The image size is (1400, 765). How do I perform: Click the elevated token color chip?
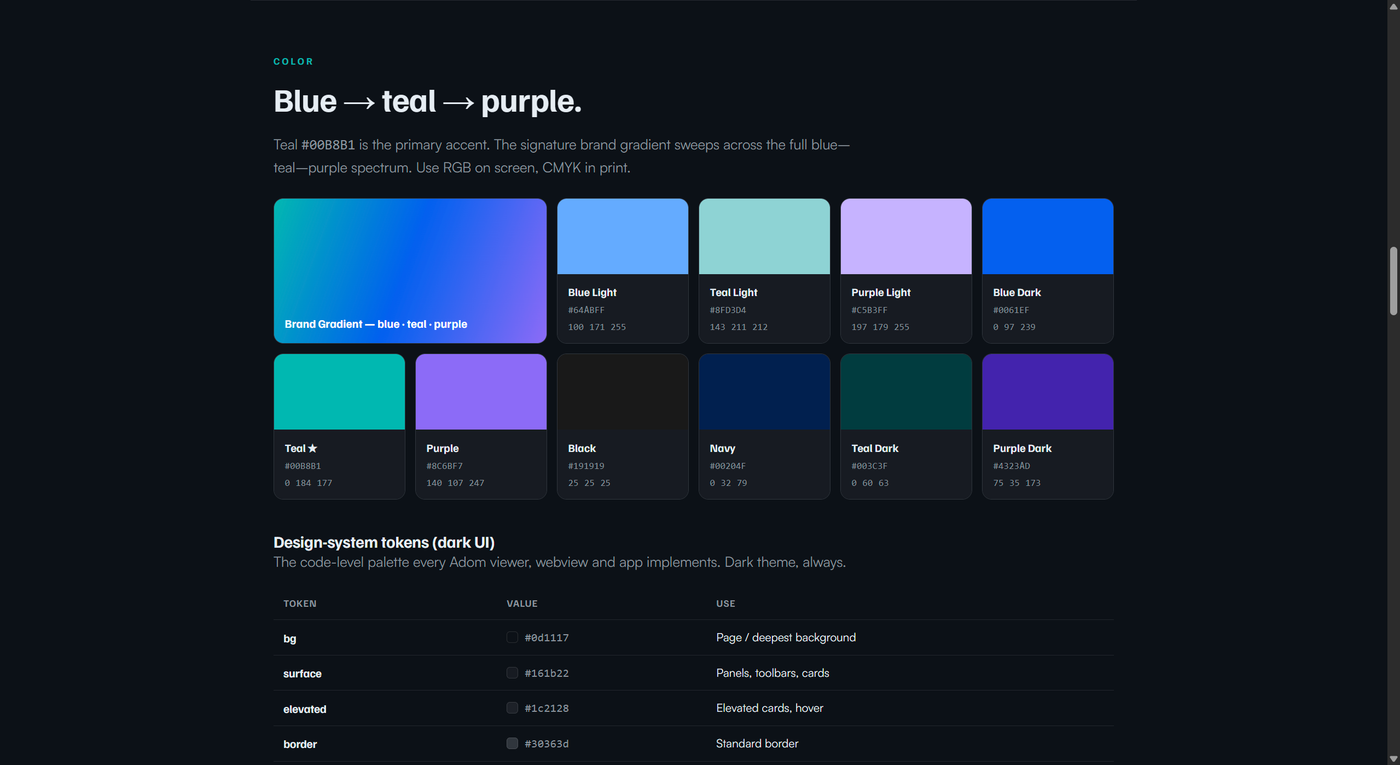(x=512, y=708)
